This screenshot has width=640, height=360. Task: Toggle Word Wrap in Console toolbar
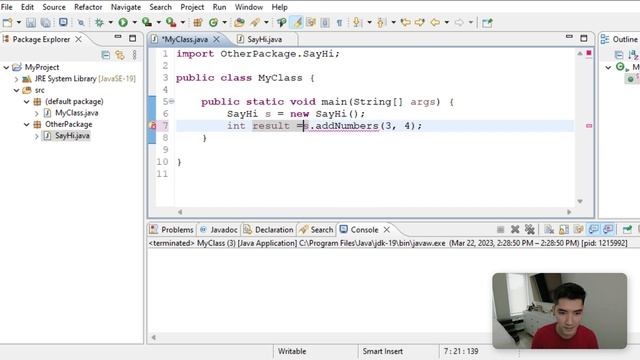tap(578, 230)
